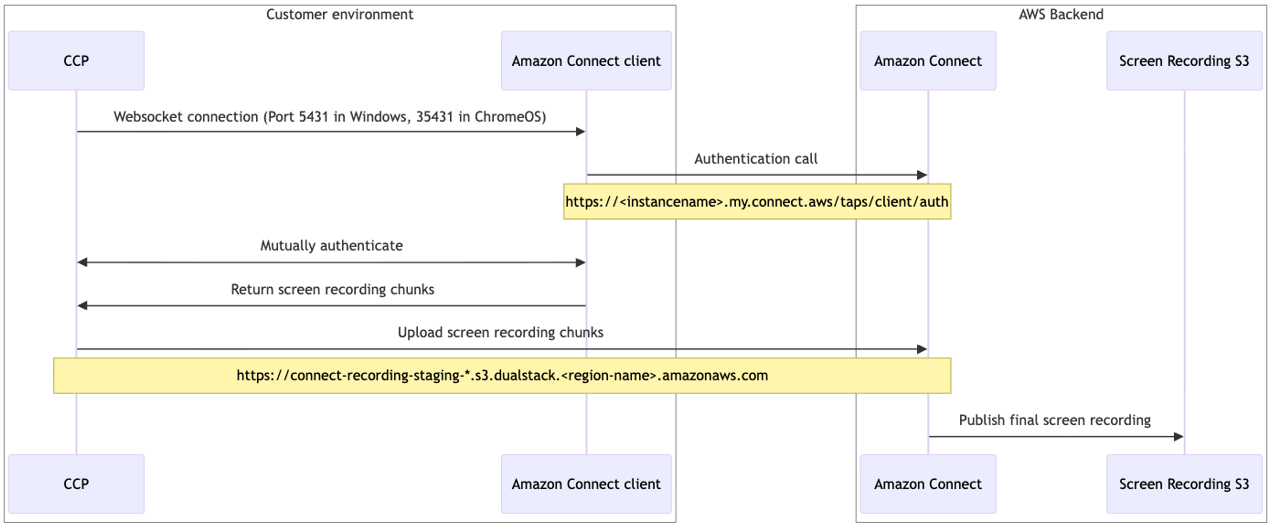The height and width of the screenshot is (525, 1272).
Task: Select the top Amazon Connect client box
Action: click(586, 61)
